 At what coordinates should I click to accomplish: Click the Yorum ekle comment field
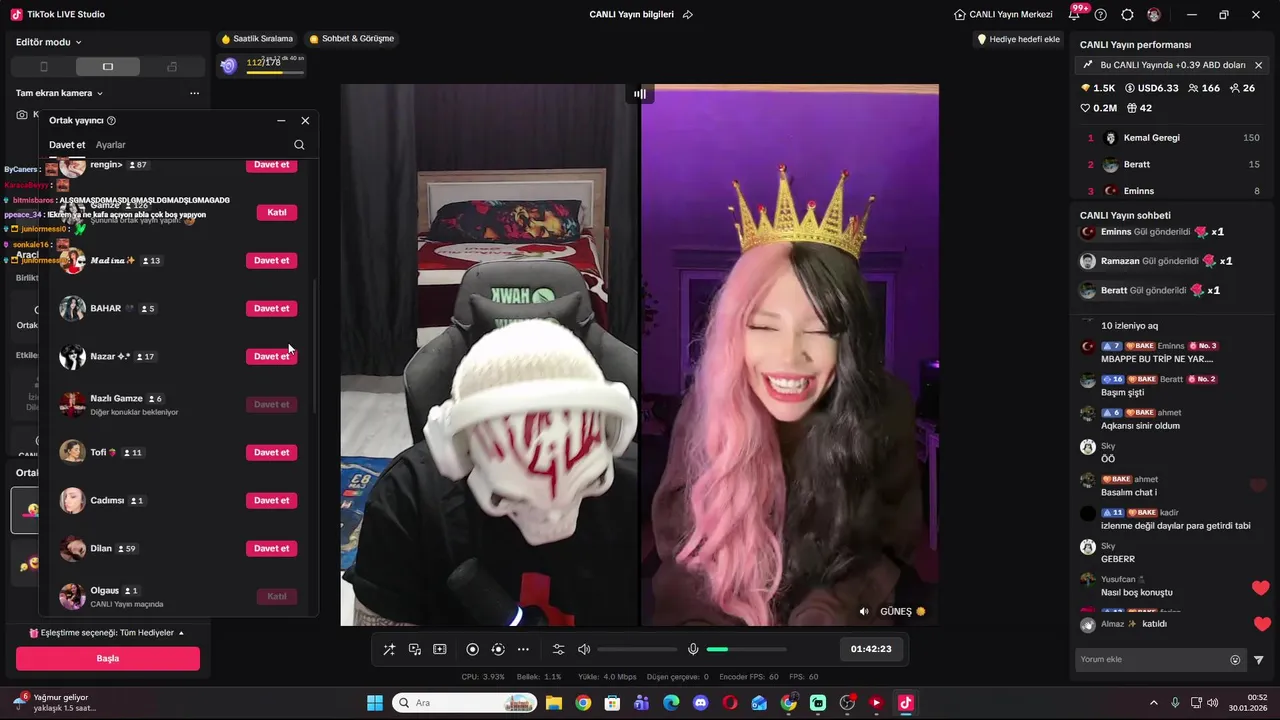(1151, 659)
